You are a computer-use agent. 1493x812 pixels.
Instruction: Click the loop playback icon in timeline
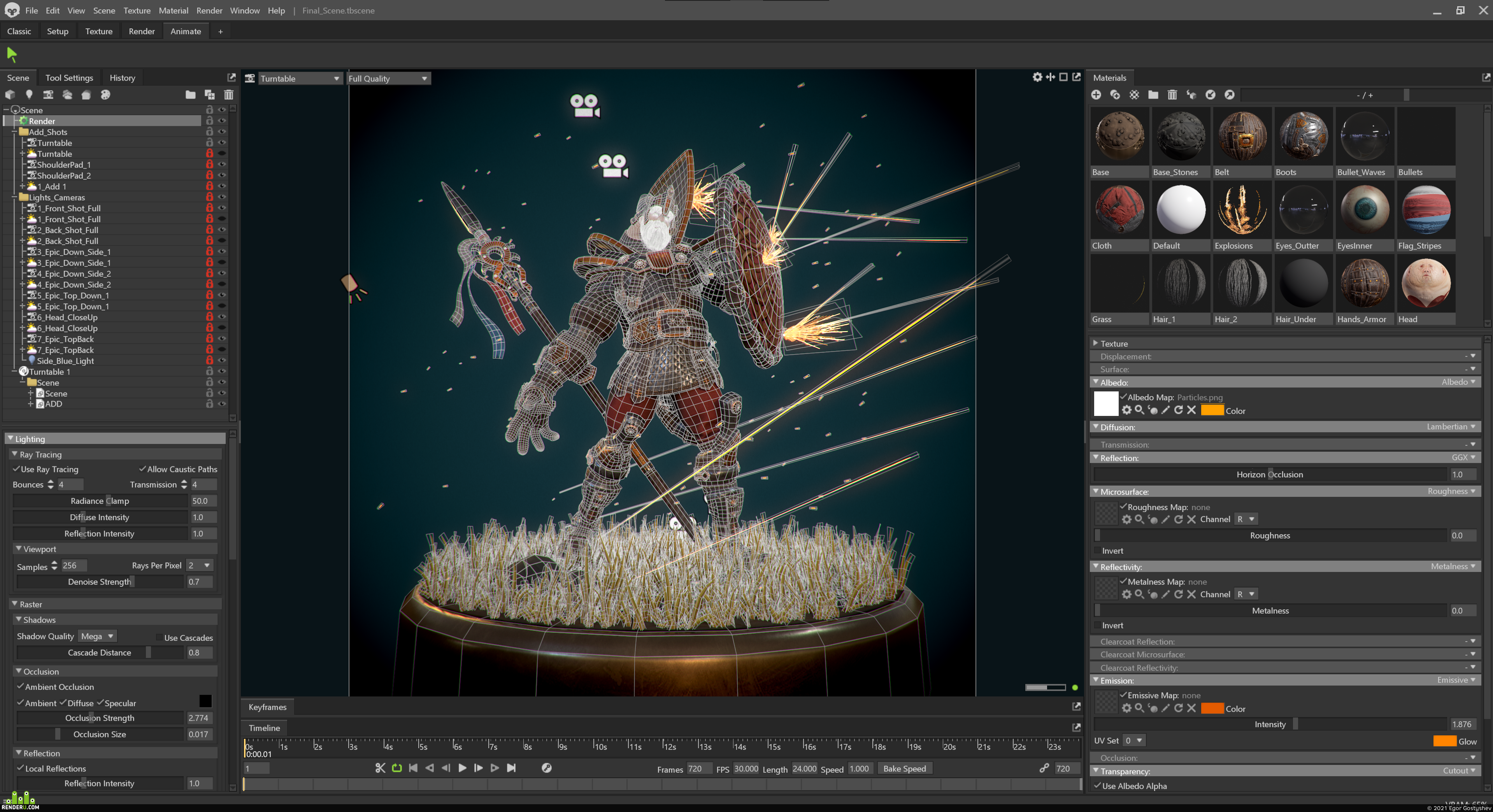397,768
